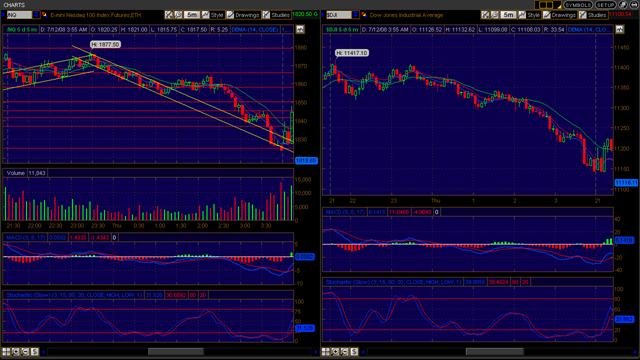Open Drawings tools for the Dow Jones chart

560,15
